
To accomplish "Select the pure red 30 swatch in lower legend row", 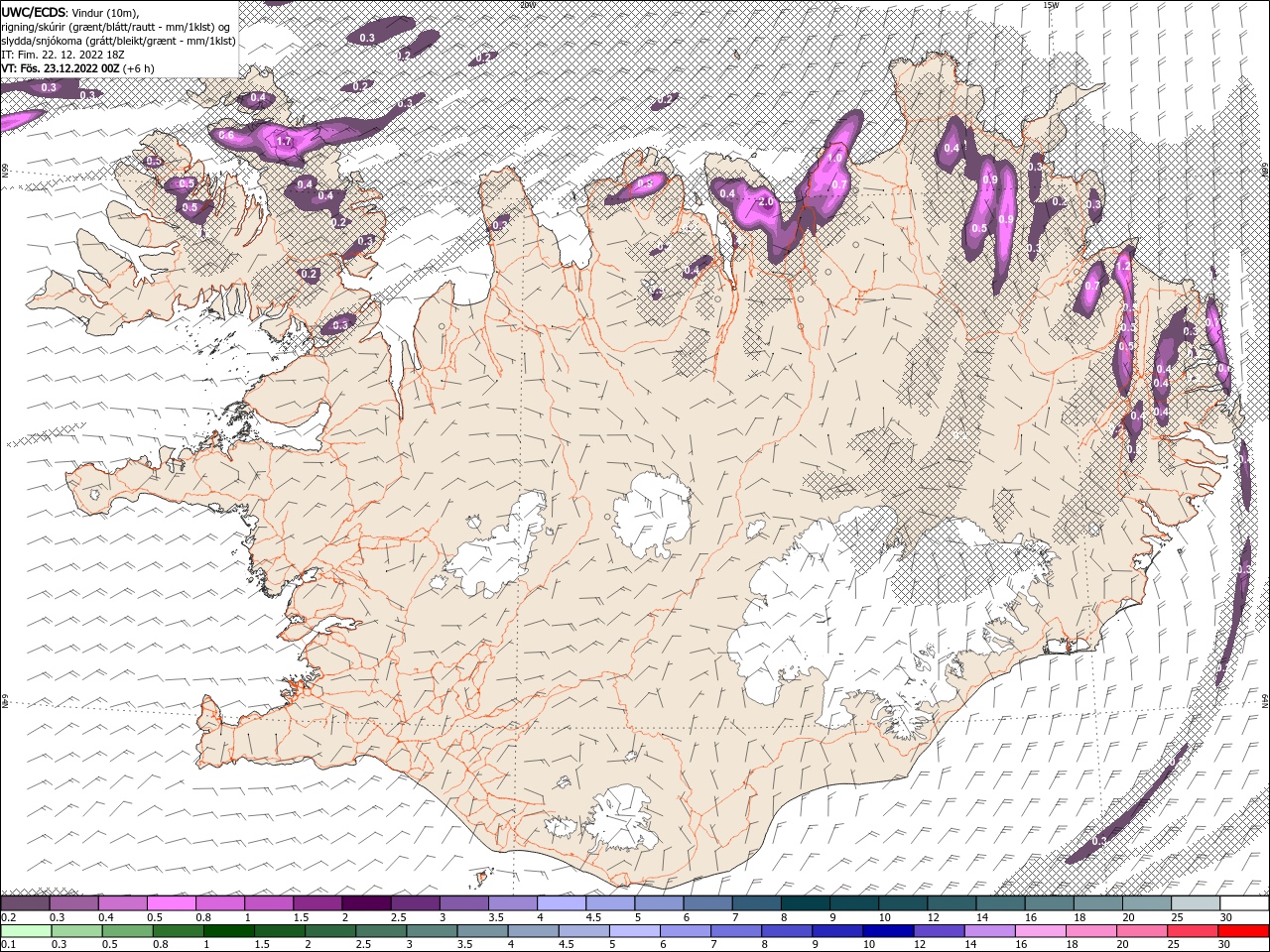I will click(1242, 931).
